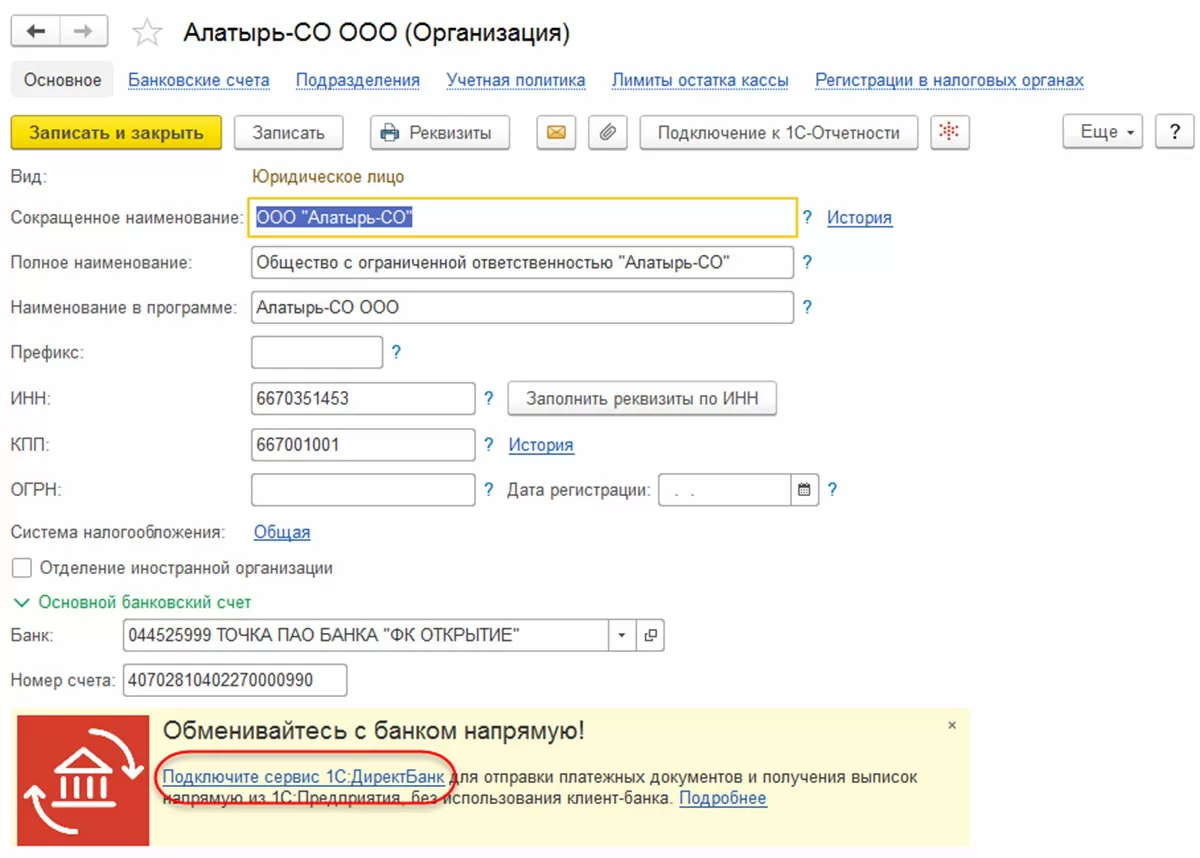Click the back navigation arrow
Image resolution: width=1200 pixels, height=858 pixels.
coord(36,32)
